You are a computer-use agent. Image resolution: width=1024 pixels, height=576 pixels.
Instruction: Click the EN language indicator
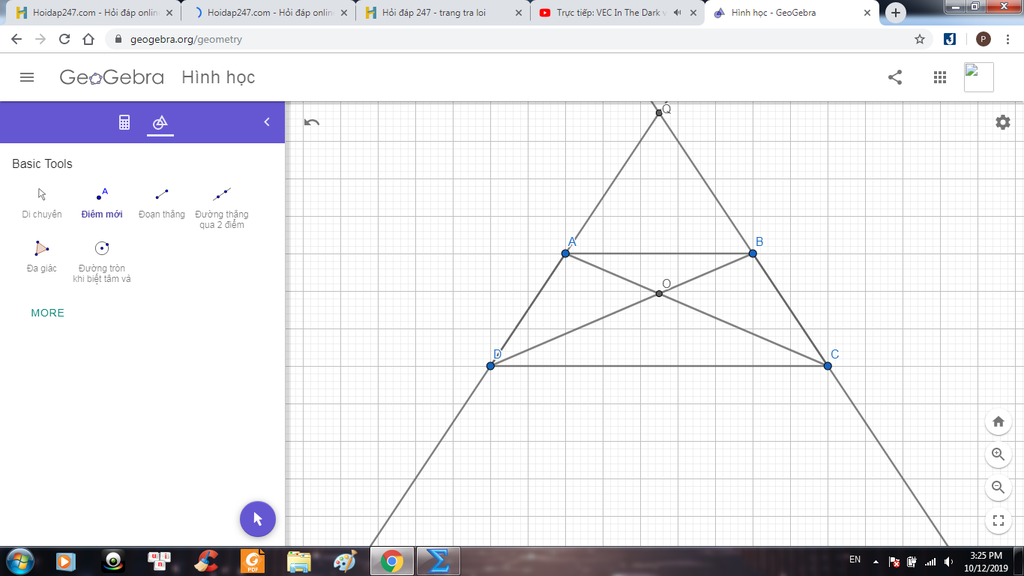click(854, 560)
